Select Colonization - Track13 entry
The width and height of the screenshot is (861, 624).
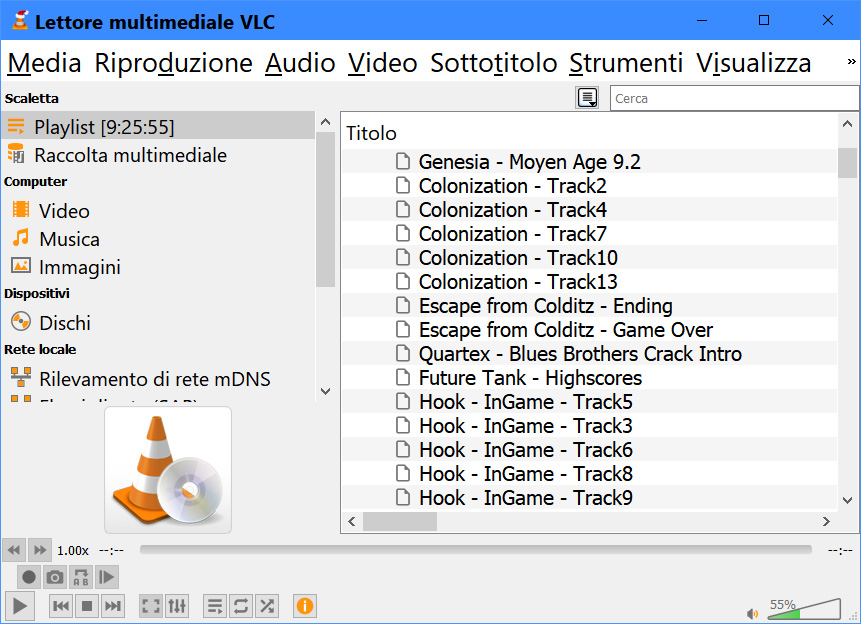590,282
